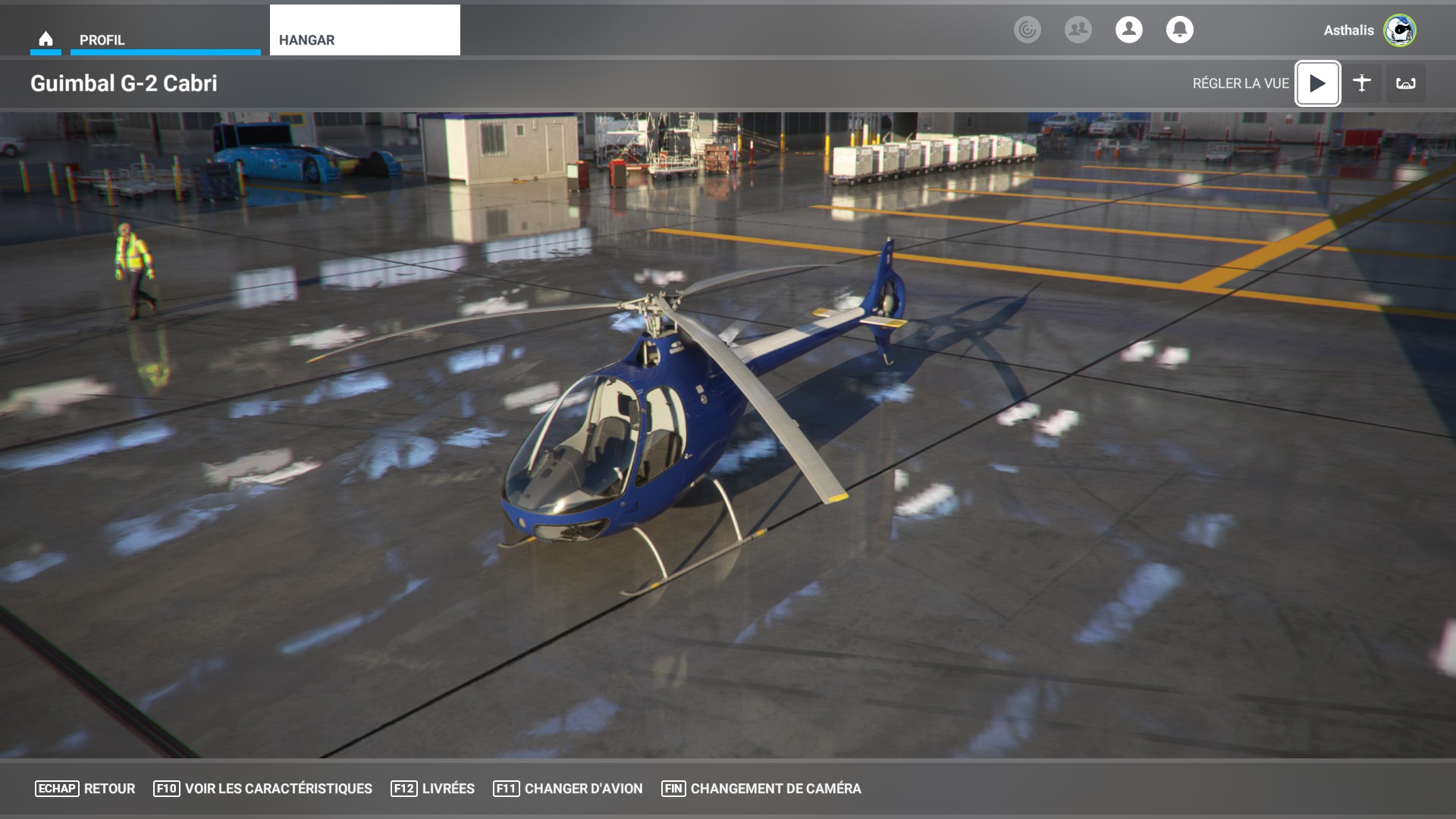Viewport: 1456px width, 819px height.
Task: Open the friends group icon
Action: (x=1078, y=30)
